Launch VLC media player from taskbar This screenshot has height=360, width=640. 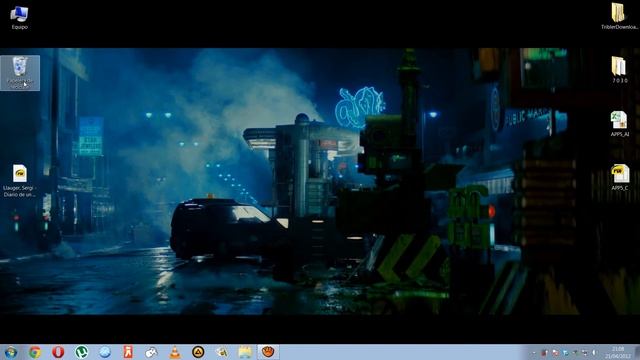[175, 352]
